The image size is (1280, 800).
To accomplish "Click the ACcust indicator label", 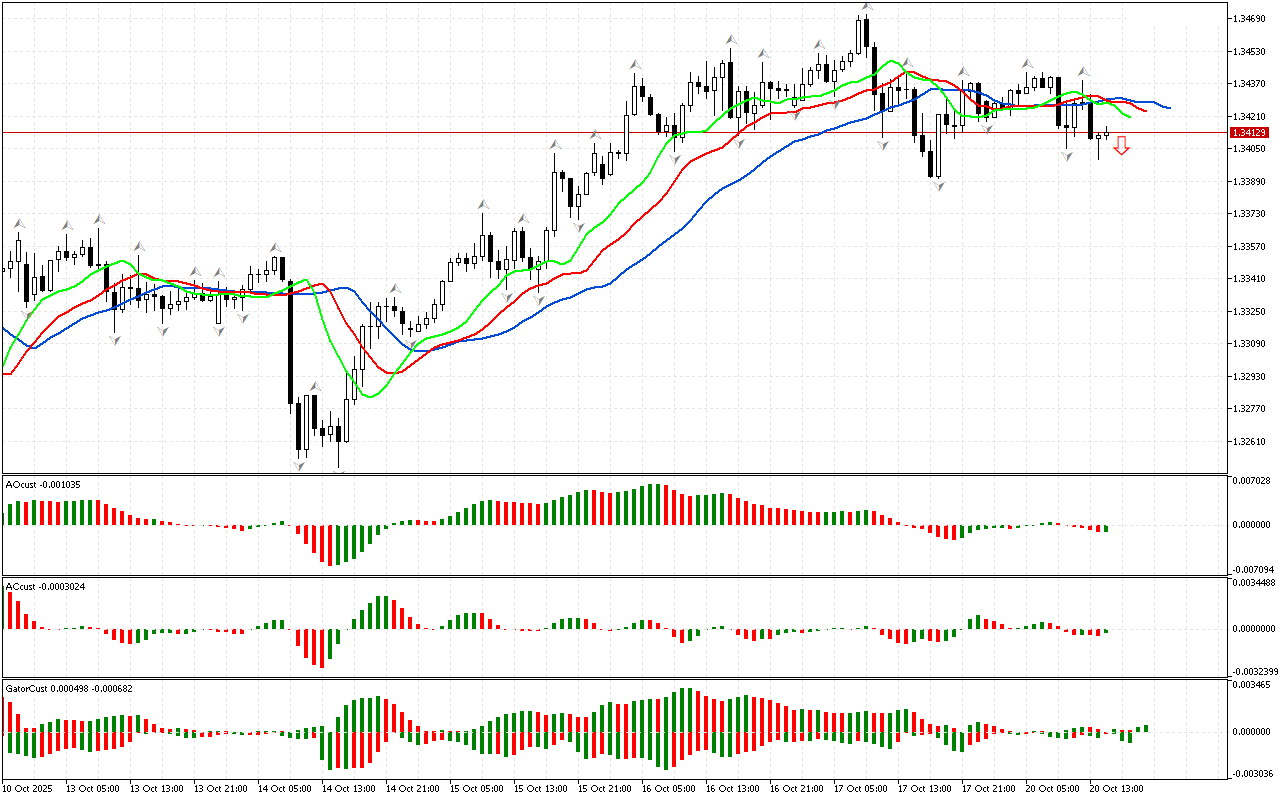I will pos(45,586).
